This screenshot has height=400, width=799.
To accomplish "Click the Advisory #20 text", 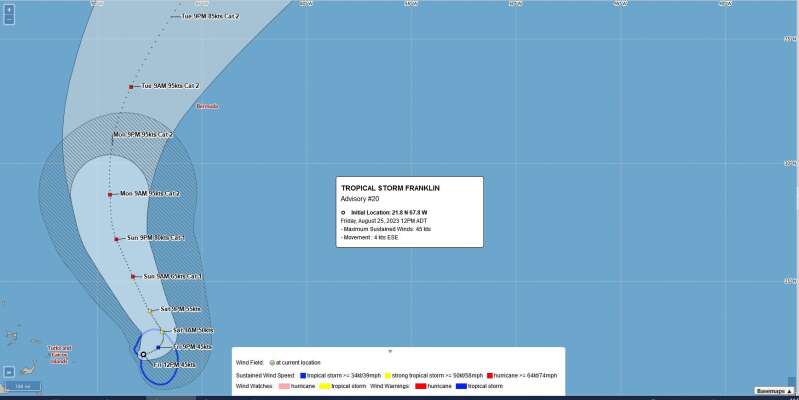I will 360,199.
